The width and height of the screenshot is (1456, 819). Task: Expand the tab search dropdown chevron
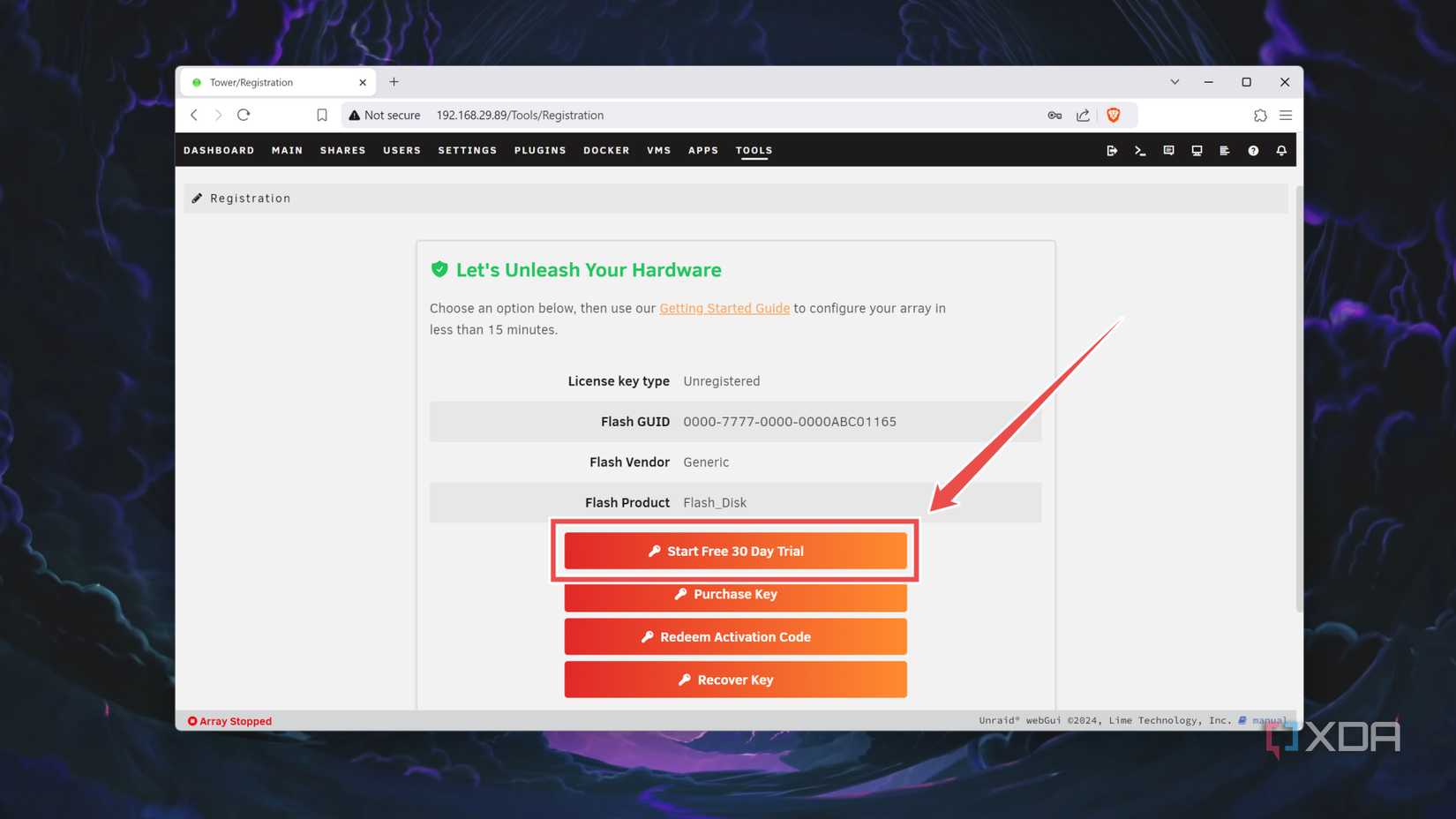tap(1175, 82)
